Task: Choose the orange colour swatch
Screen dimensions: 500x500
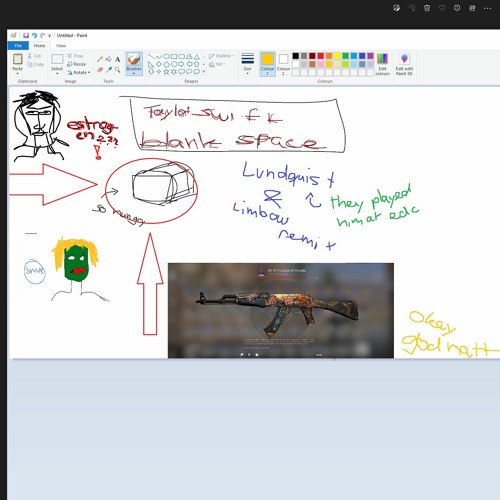Action: [329, 56]
